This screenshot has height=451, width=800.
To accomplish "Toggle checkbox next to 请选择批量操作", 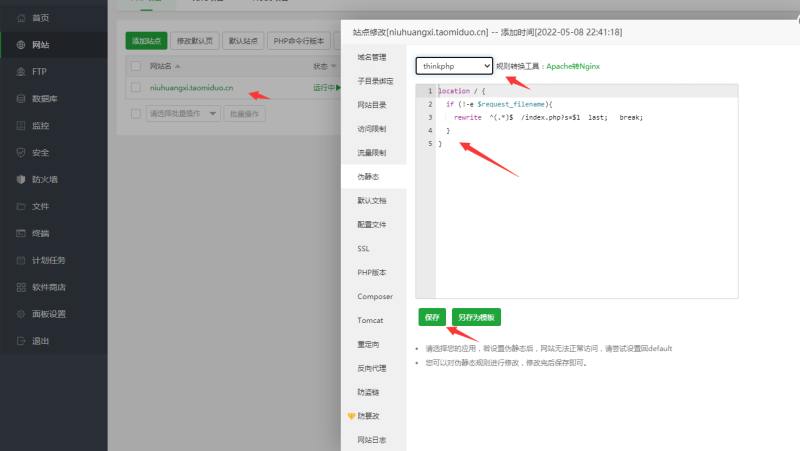I will point(137,114).
